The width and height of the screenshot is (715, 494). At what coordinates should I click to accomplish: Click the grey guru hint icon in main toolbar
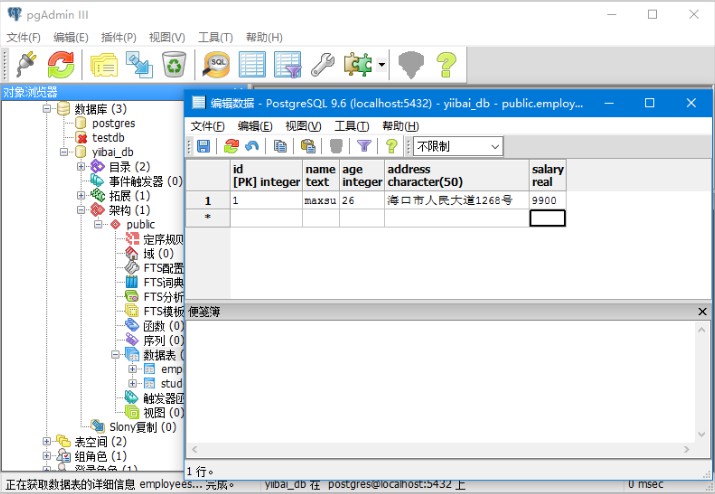[411, 64]
